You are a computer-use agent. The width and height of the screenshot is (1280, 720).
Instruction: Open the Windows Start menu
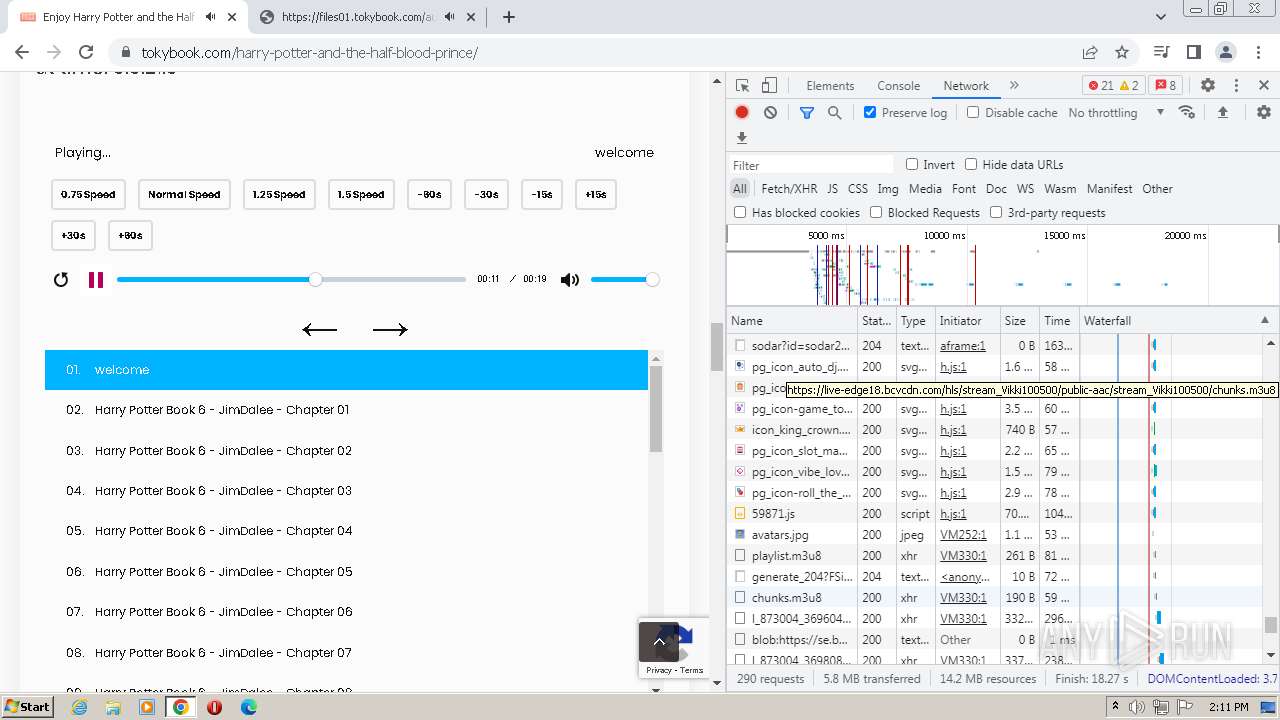[28, 706]
